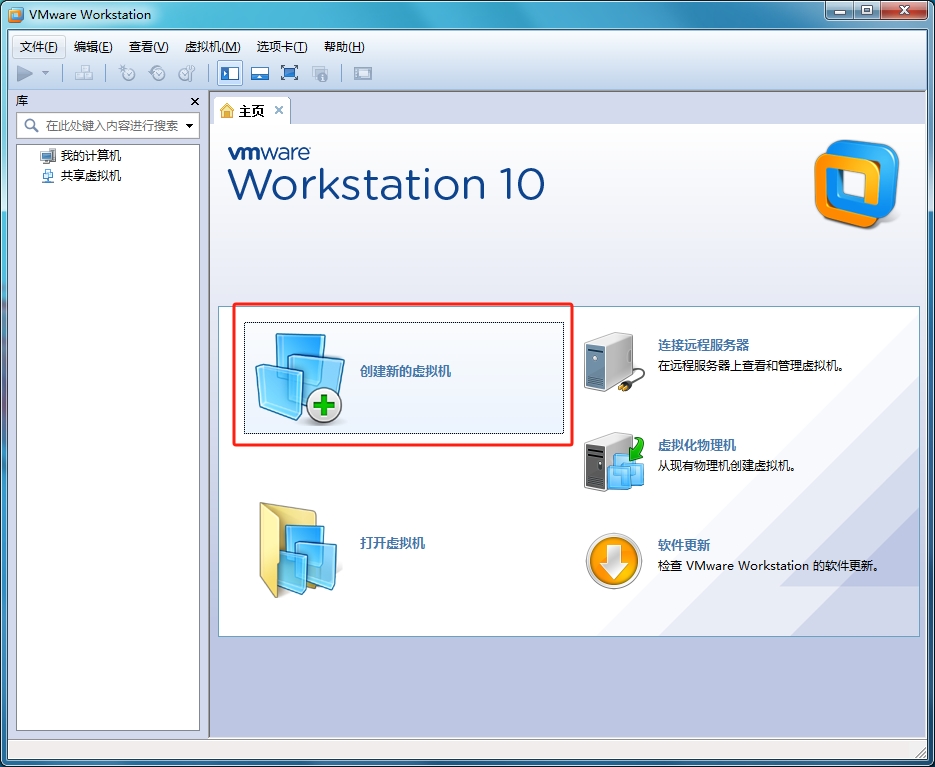Click the library search input field

[110, 126]
